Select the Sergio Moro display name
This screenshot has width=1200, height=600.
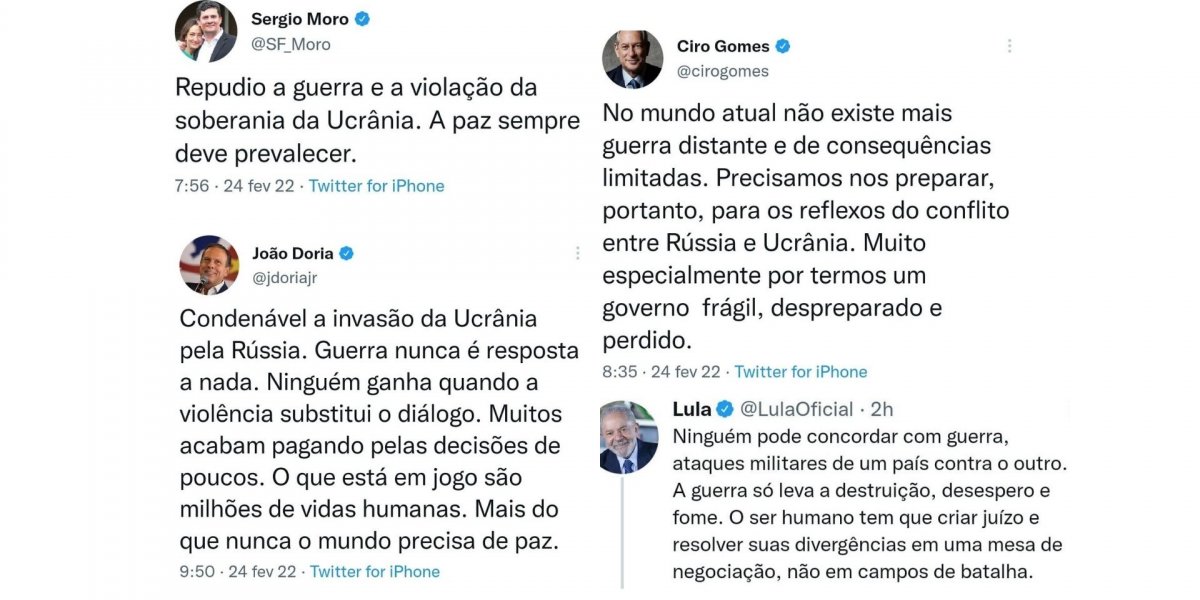point(302,18)
